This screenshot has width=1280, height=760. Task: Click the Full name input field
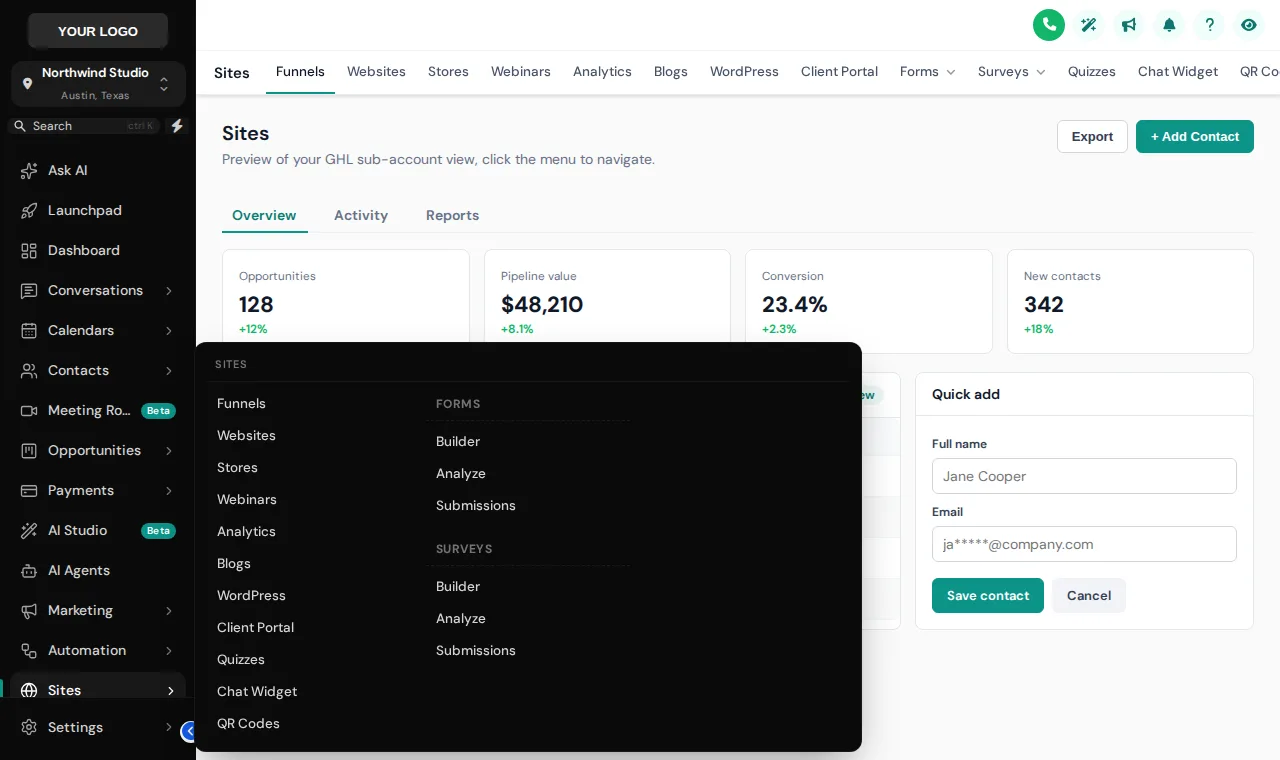click(x=1084, y=476)
